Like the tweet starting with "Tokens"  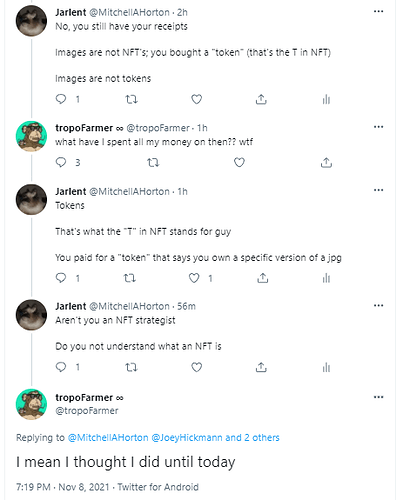click(194, 278)
